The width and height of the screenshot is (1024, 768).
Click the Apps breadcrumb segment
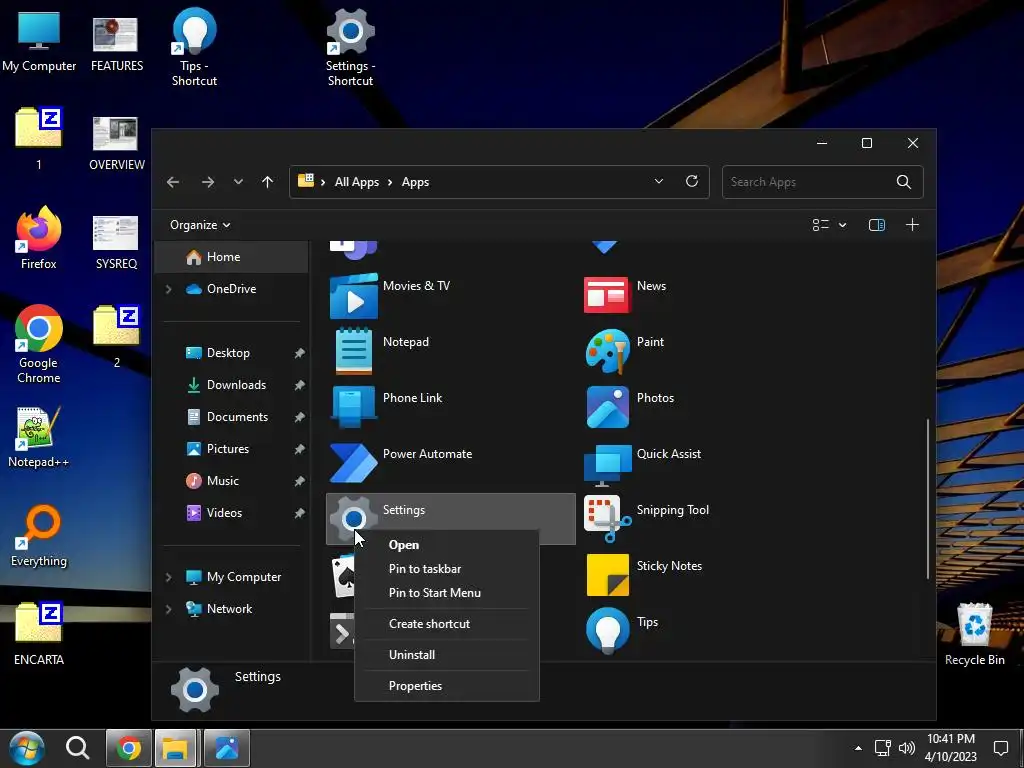[415, 182]
